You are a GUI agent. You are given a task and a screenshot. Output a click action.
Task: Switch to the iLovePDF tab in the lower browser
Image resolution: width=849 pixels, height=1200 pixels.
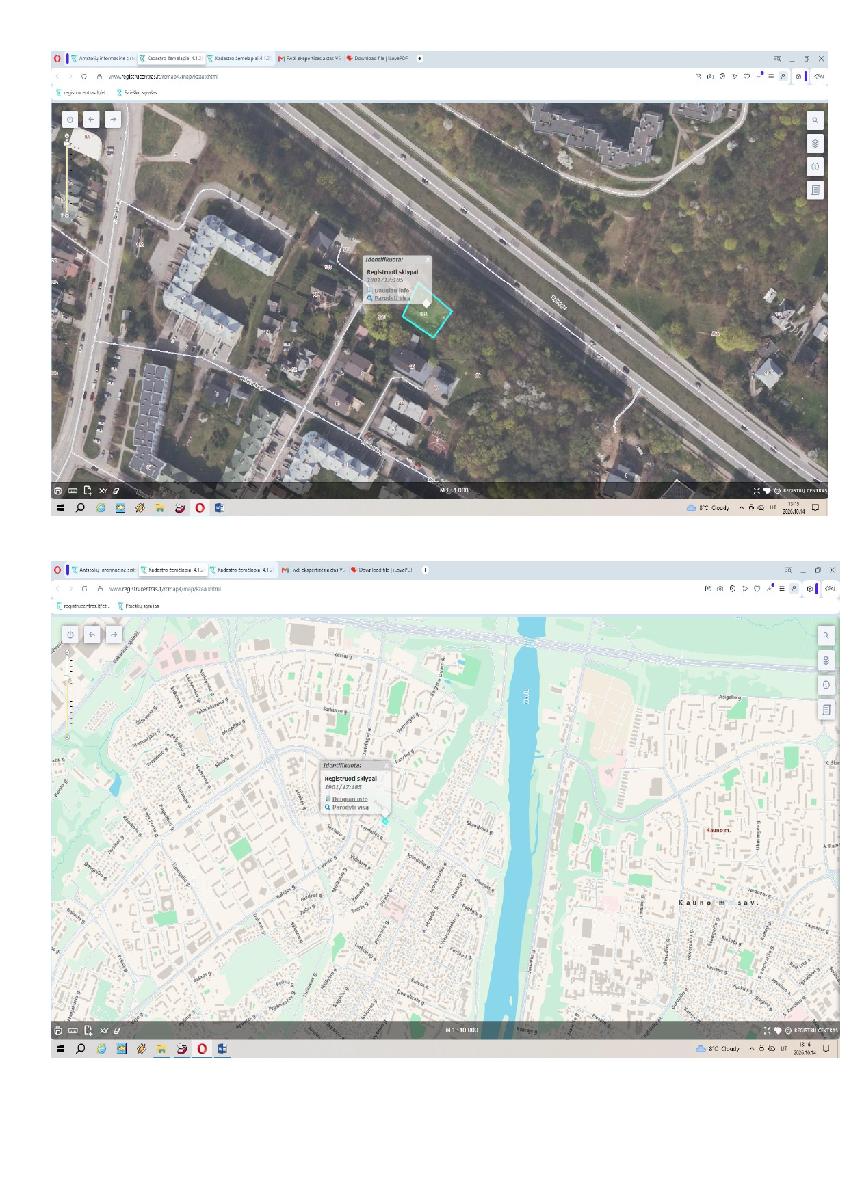[381, 570]
